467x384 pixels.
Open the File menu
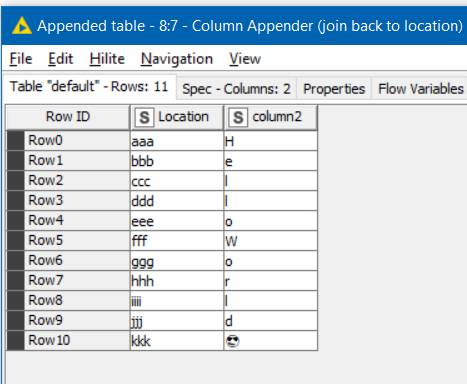point(21,59)
